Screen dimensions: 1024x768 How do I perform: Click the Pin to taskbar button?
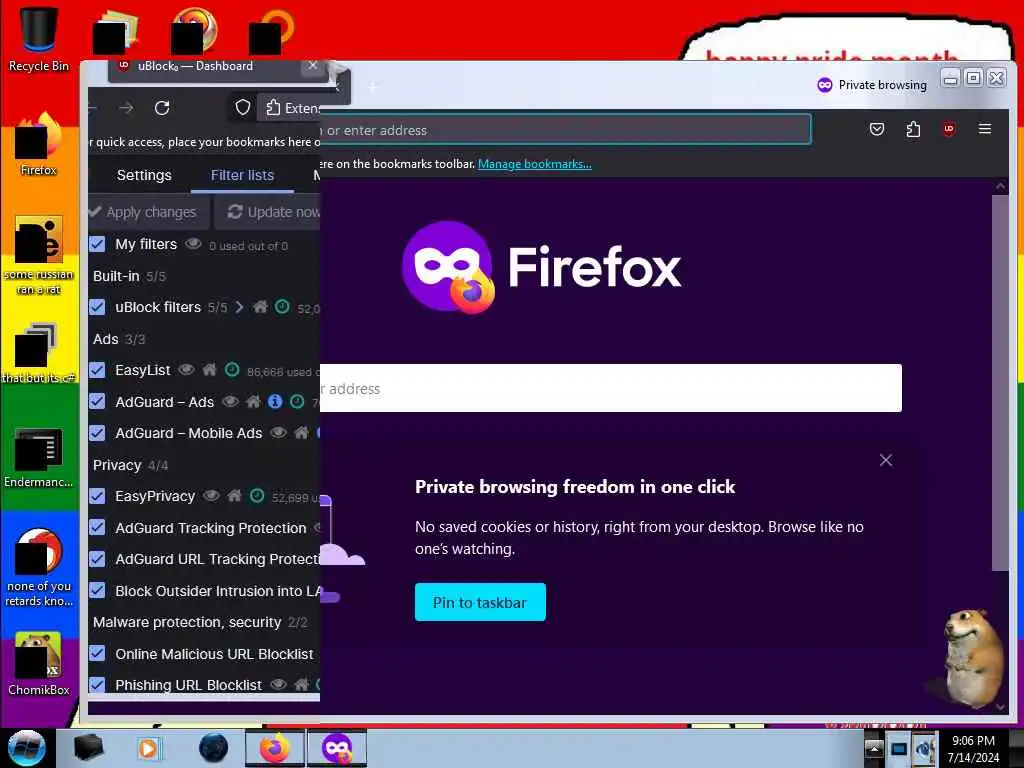[x=480, y=602]
